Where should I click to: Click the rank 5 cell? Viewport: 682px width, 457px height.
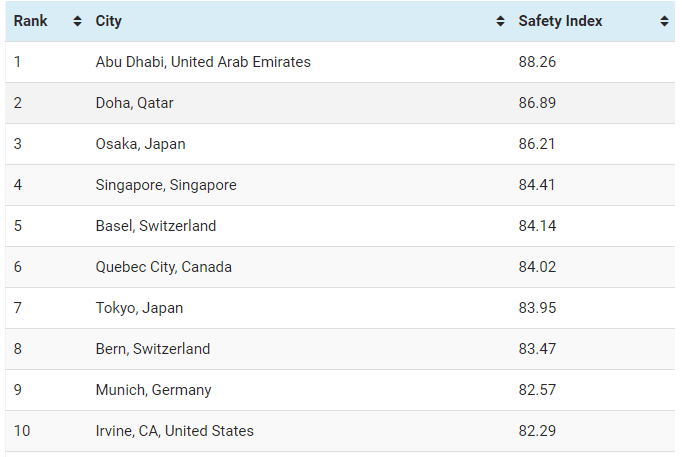click(x=18, y=226)
